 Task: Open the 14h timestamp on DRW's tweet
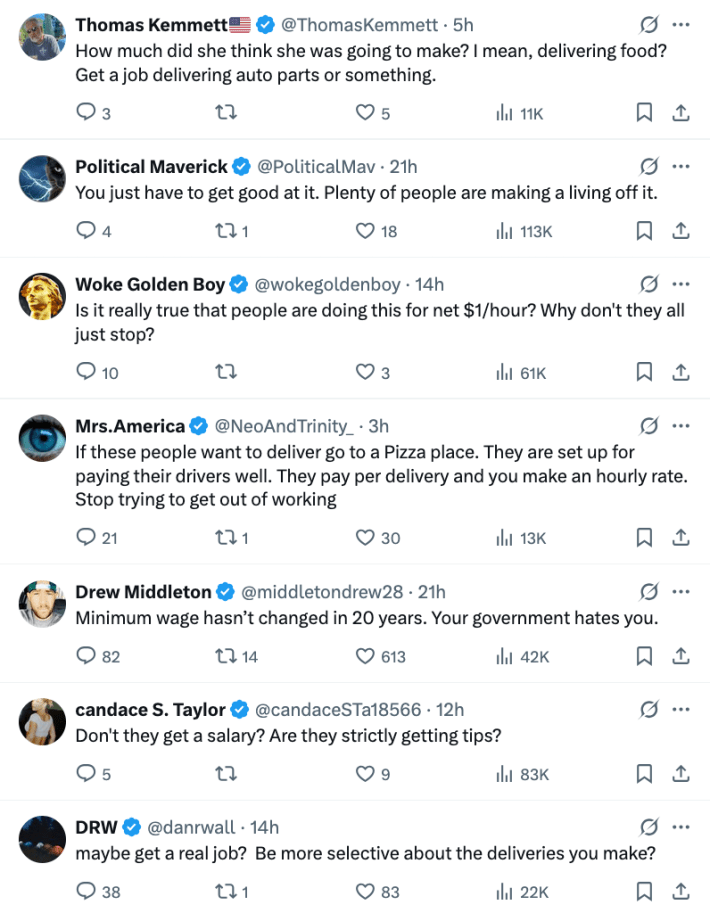click(x=265, y=827)
